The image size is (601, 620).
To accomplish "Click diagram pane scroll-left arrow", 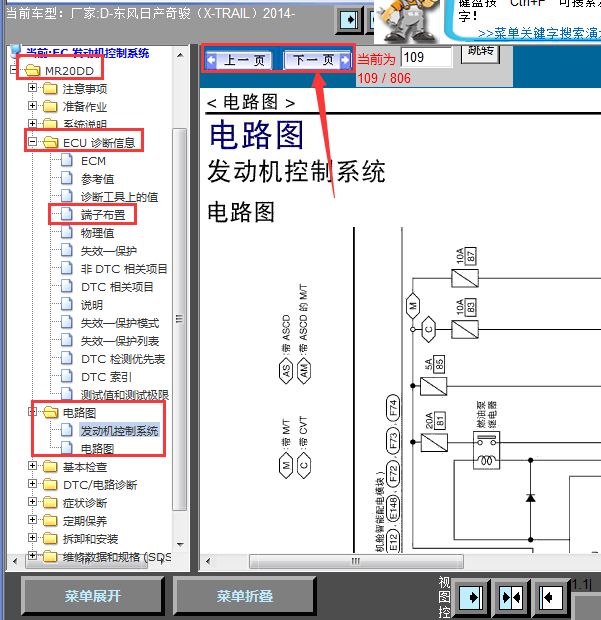I will click(x=208, y=561).
